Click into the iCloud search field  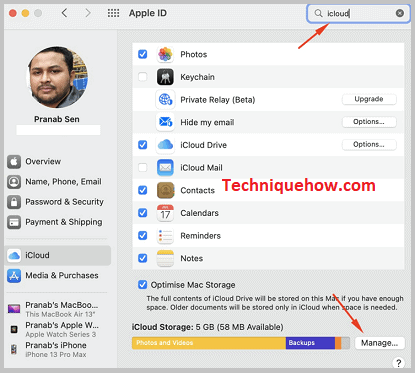[x=358, y=13]
